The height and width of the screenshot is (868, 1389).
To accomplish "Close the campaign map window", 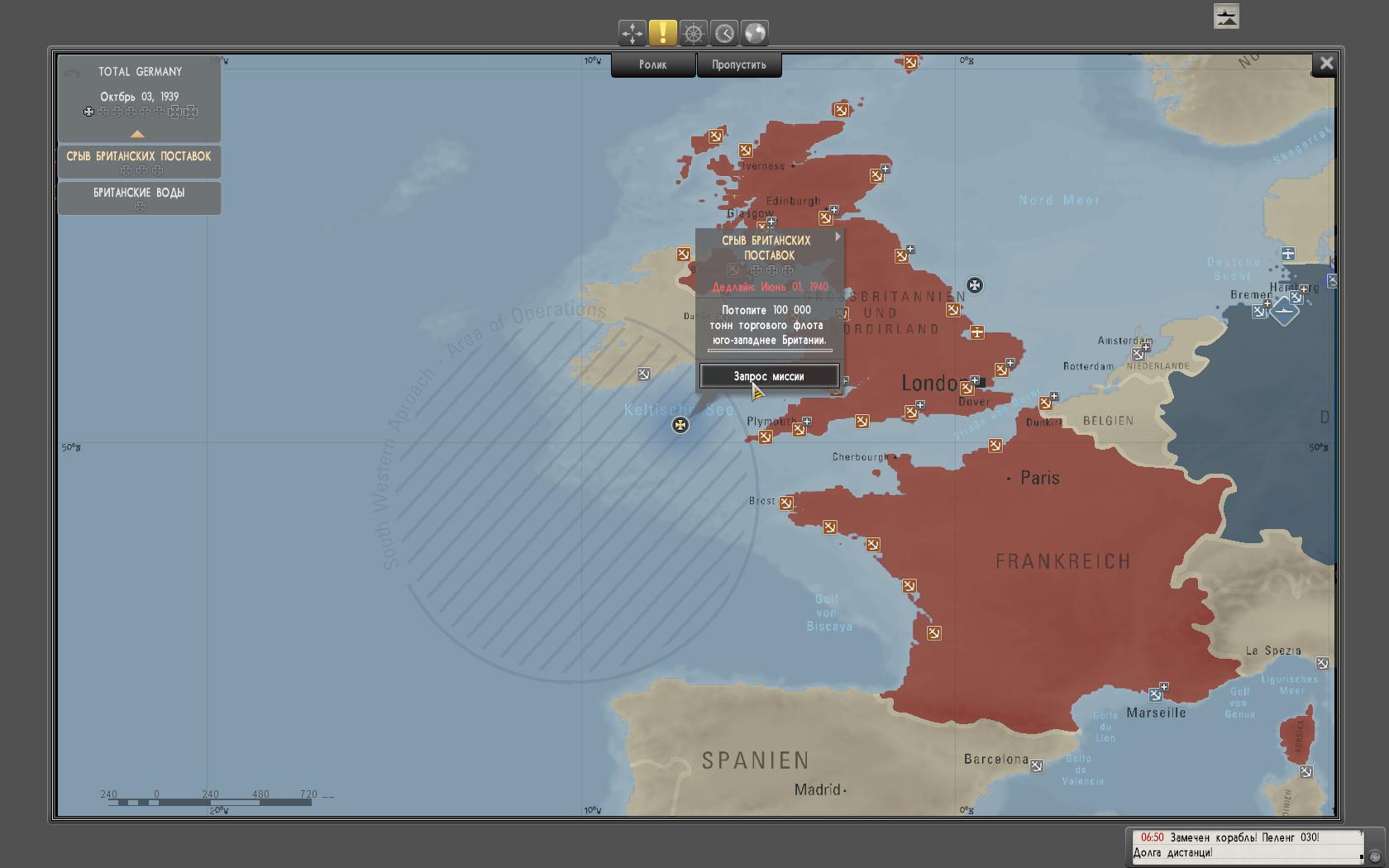I will click(x=1326, y=63).
